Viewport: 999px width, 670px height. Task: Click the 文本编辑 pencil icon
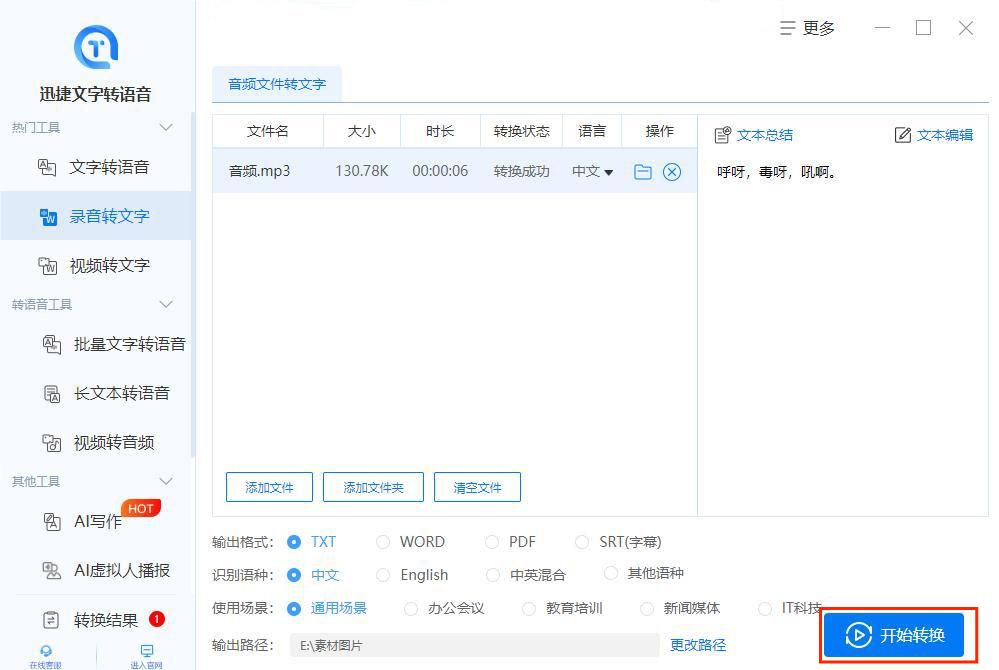tap(903, 135)
